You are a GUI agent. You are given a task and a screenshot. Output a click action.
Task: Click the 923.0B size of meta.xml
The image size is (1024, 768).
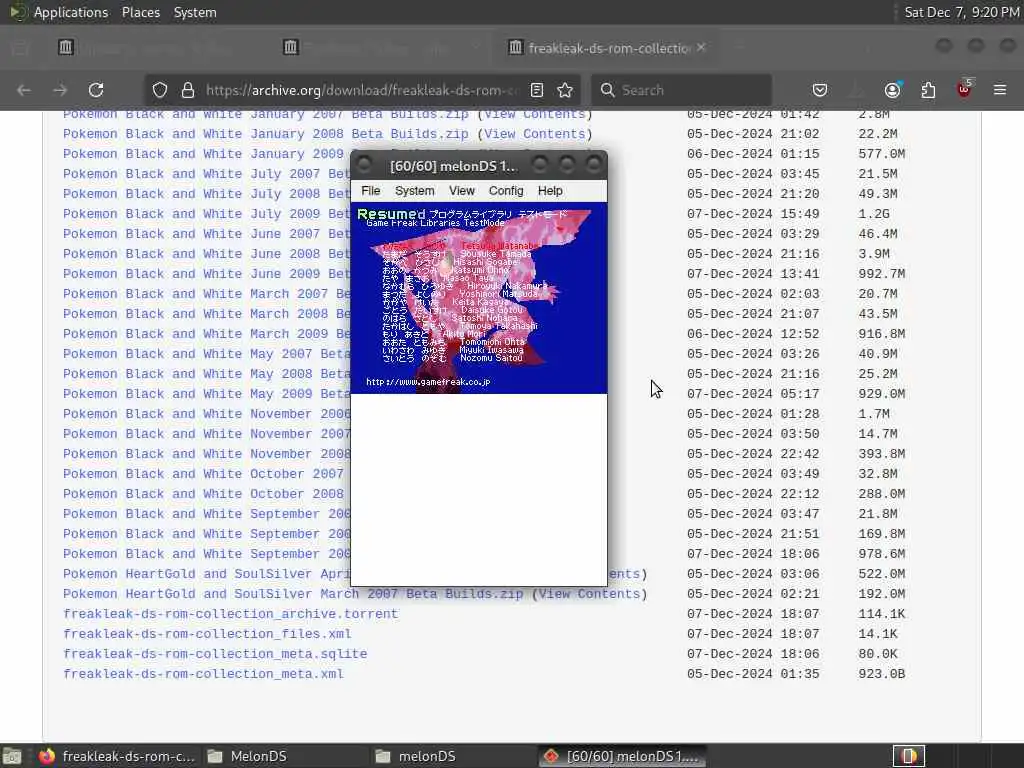point(882,674)
